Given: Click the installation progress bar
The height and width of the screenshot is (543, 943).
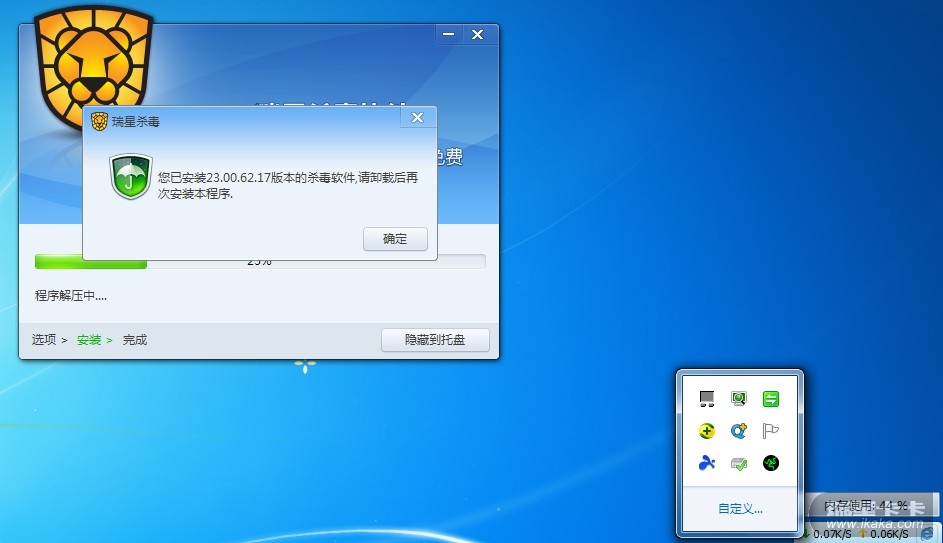Looking at the screenshot, I should coord(260,262).
